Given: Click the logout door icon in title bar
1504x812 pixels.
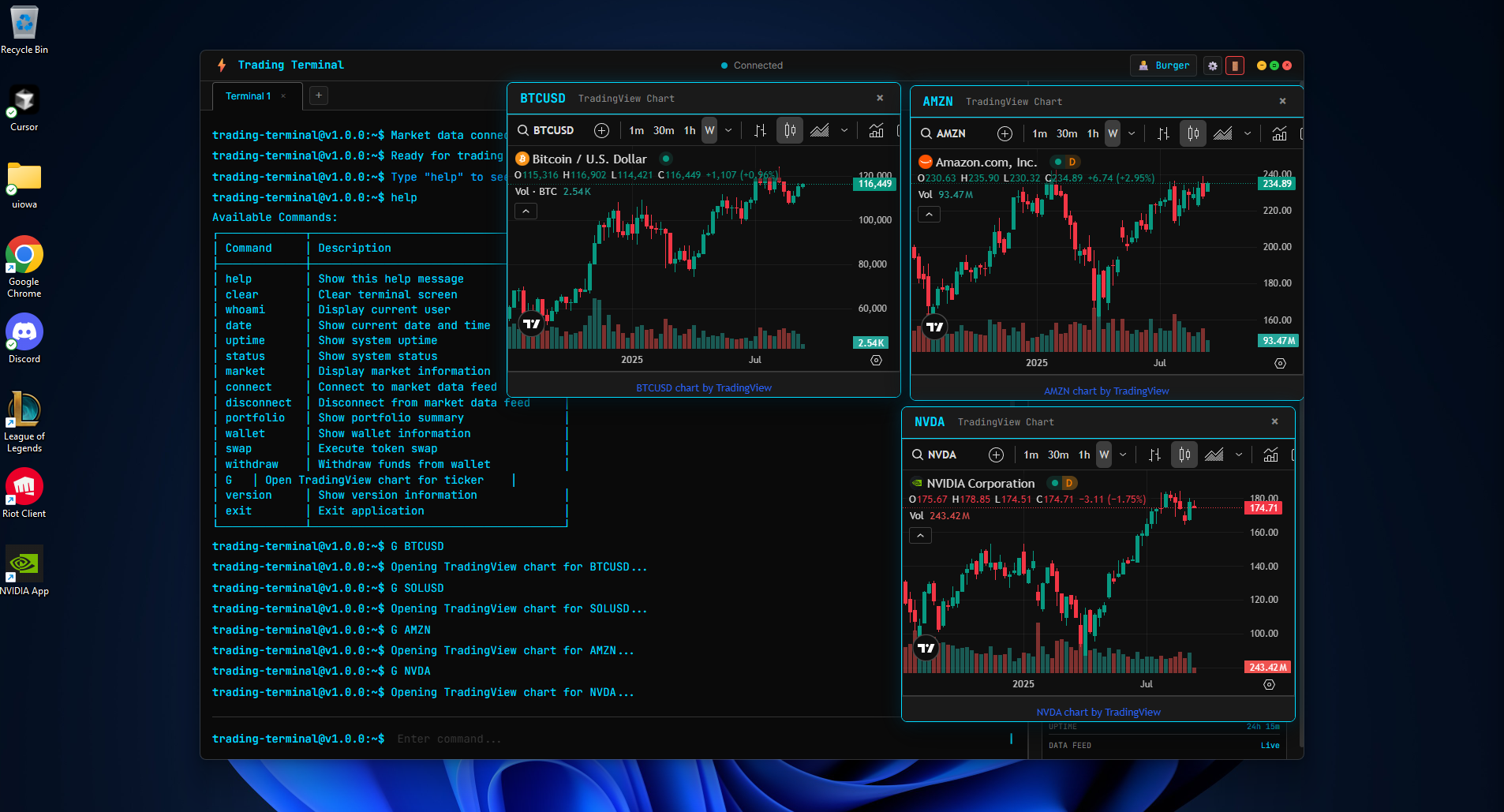Looking at the screenshot, I should tap(1235, 65).
